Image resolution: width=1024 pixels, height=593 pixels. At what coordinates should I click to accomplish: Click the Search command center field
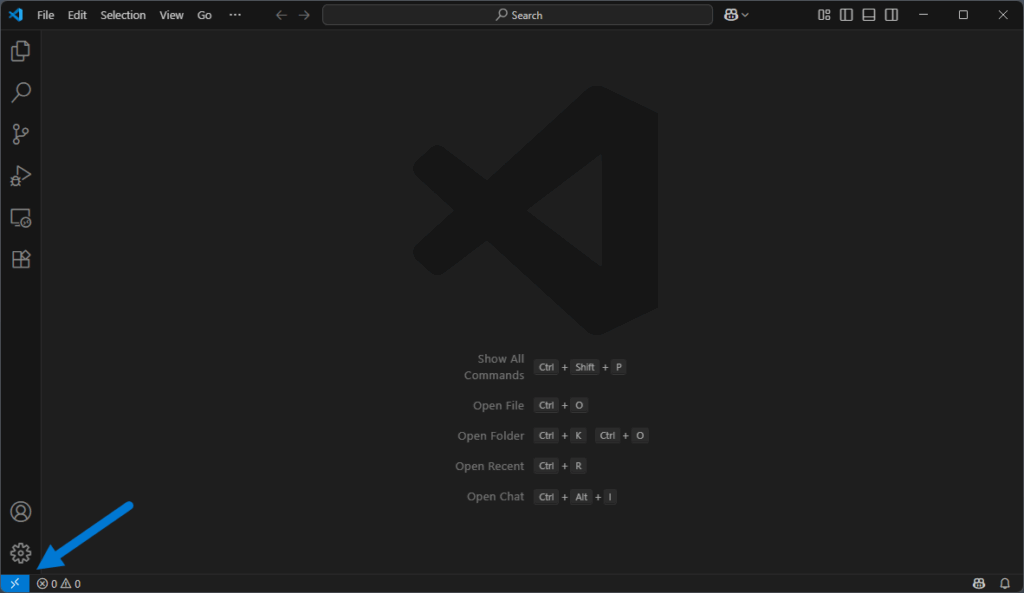(517, 14)
